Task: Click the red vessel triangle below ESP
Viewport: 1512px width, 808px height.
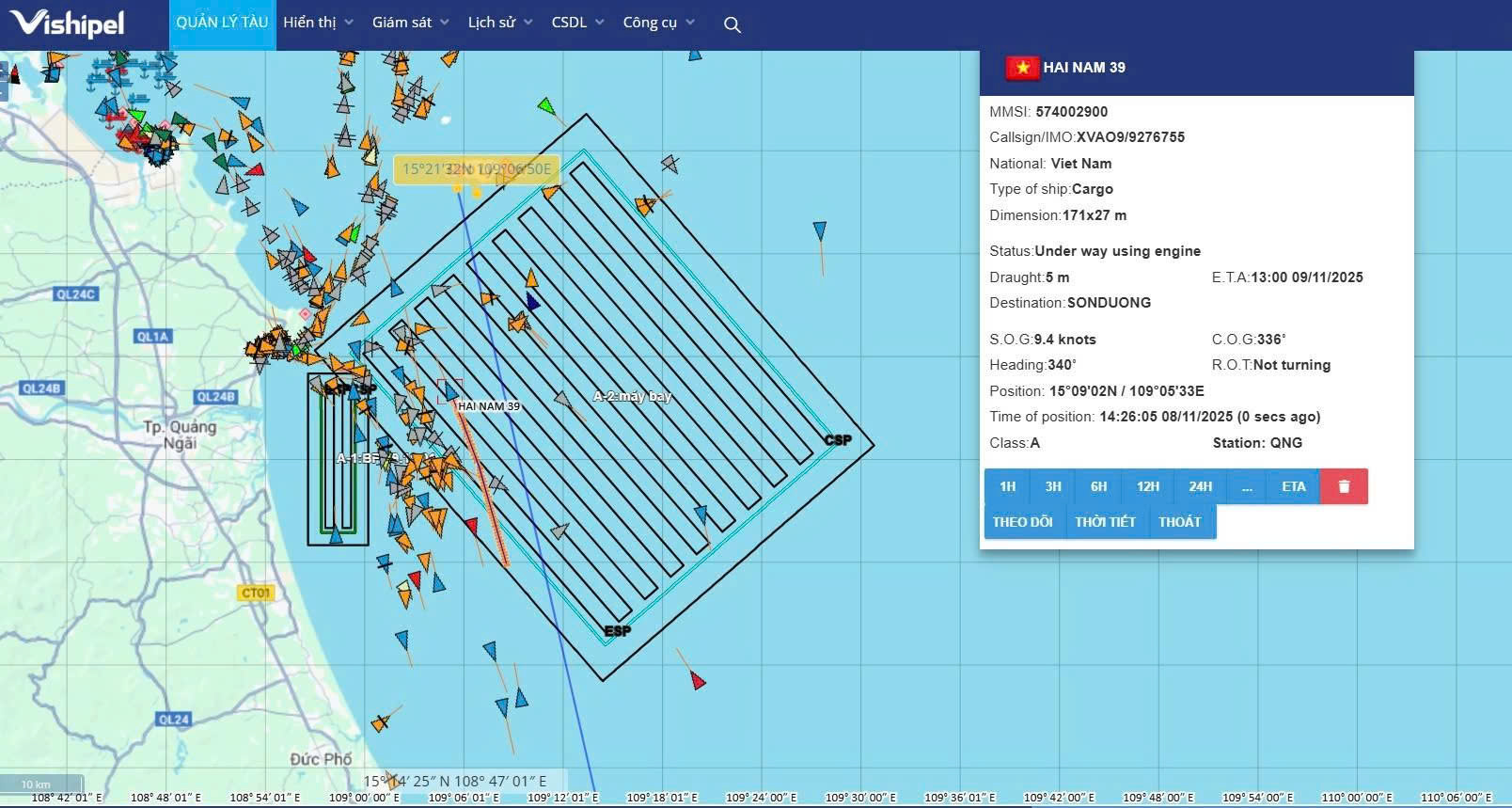Action: [697, 679]
